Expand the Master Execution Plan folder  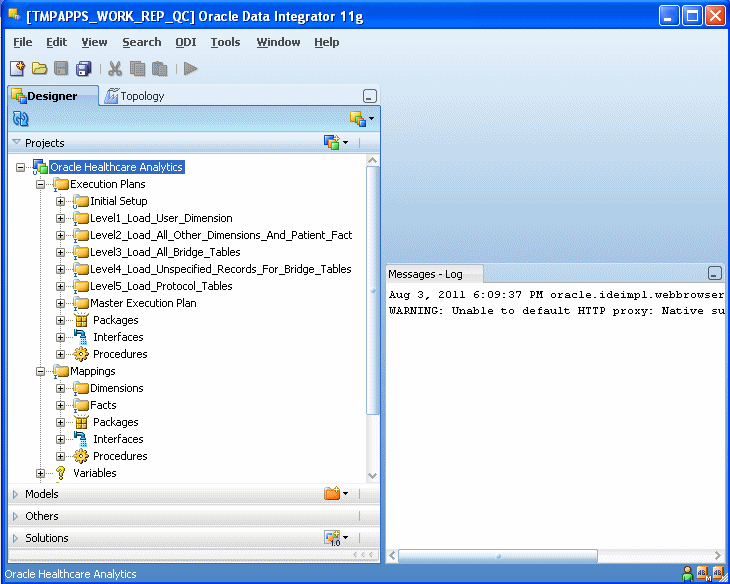(61, 303)
